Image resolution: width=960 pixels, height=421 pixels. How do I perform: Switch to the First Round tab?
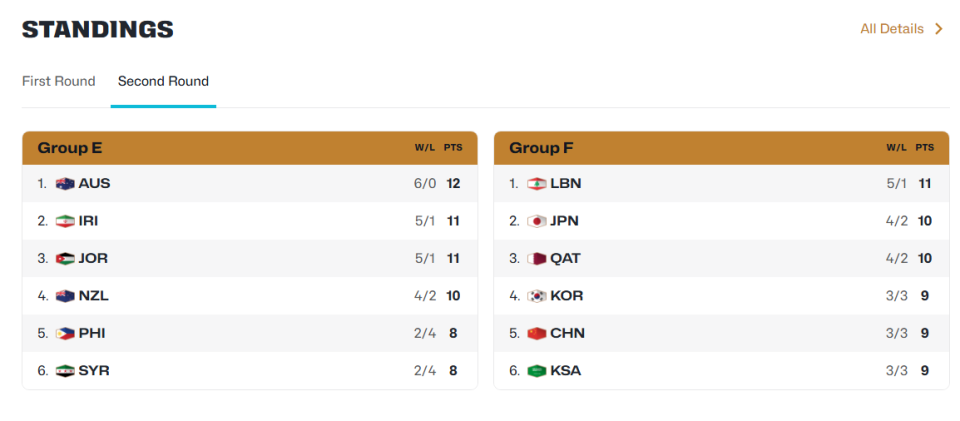pos(59,81)
